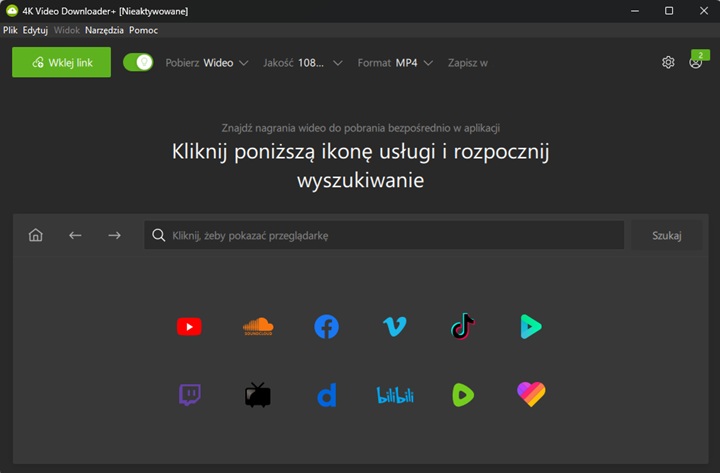The width and height of the screenshot is (720, 473).
Task: Expand the Format MP4 dropdown
Action: pos(395,62)
